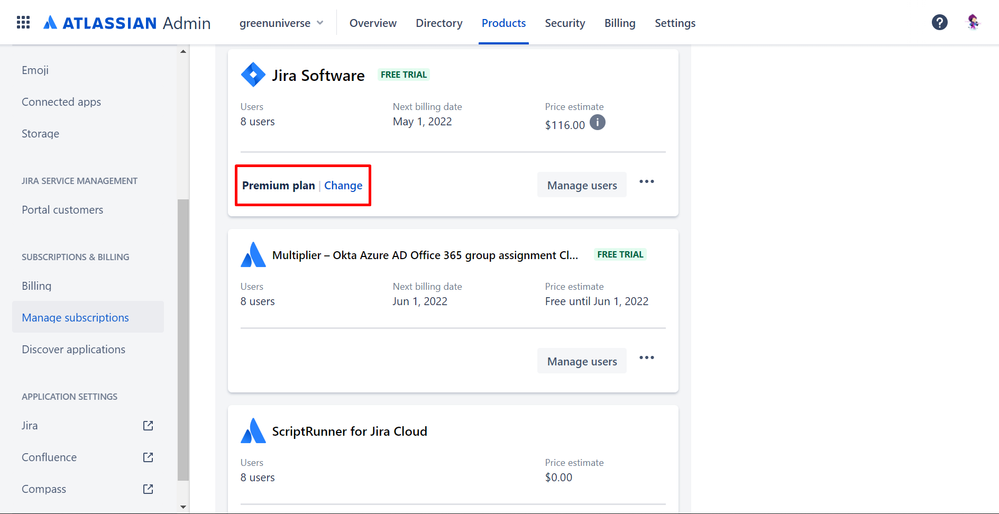Viewport: 999px width, 514px height.
Task: Click the sidebar vertical scrollbar thumb
Action: [183, 339]
